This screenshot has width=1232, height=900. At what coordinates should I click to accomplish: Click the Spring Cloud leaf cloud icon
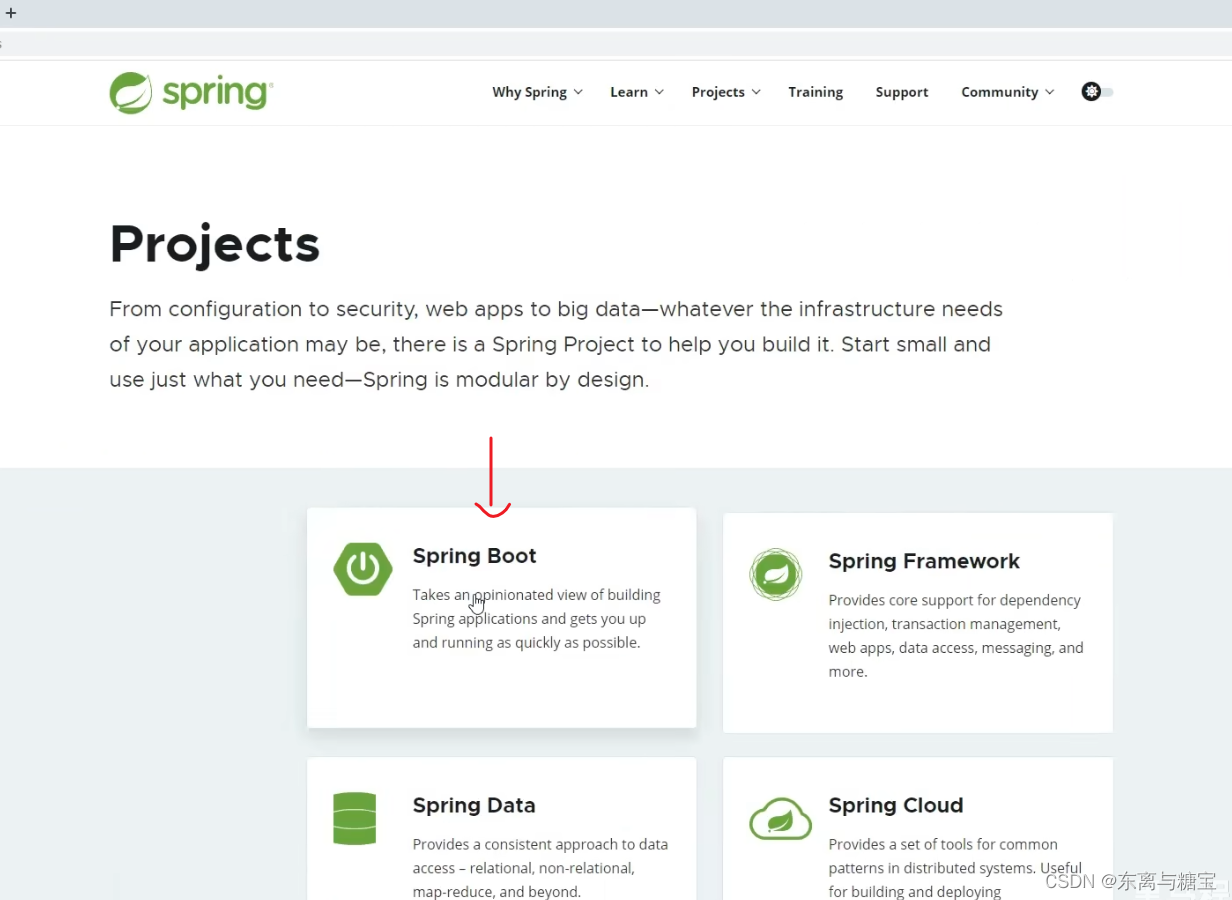[x=780, y=819]
